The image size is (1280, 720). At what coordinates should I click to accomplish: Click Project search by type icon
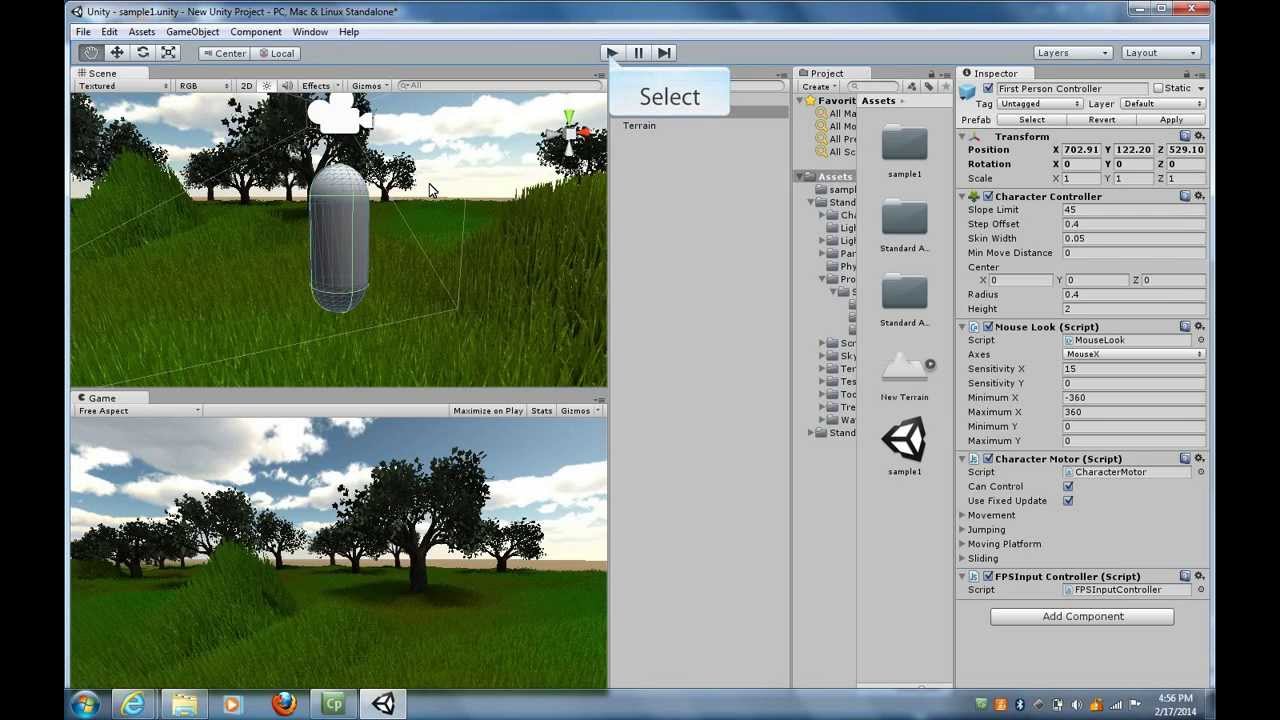[912, 87]
